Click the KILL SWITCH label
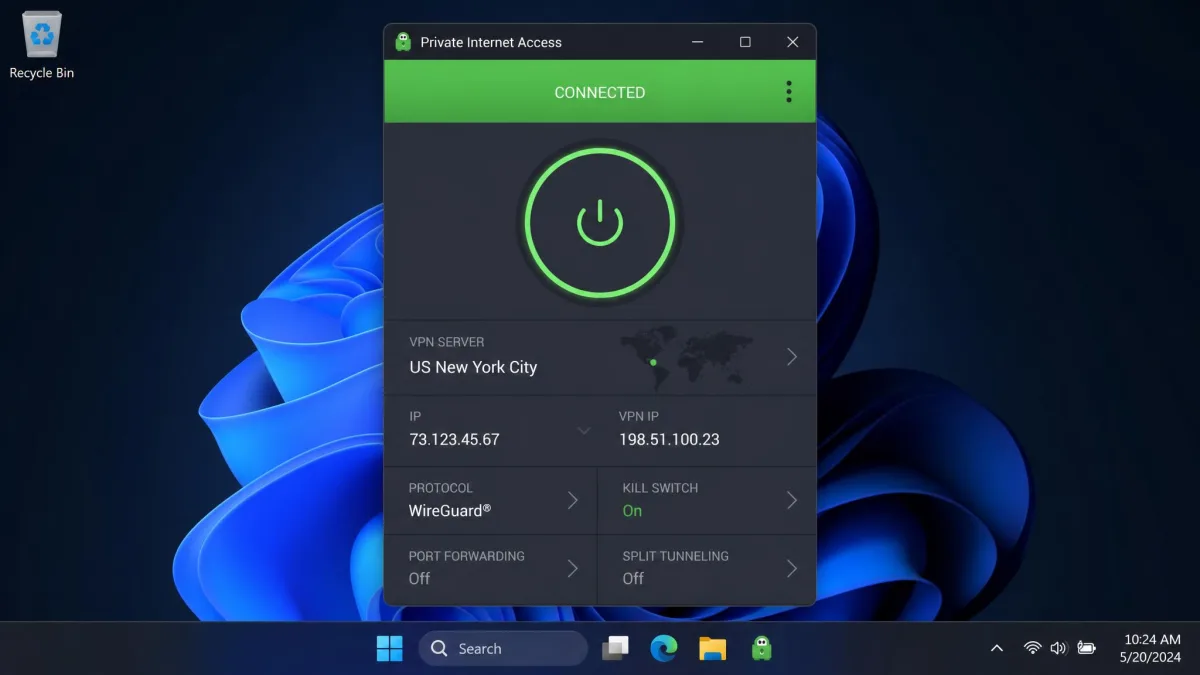 click(x=660, y=488)
